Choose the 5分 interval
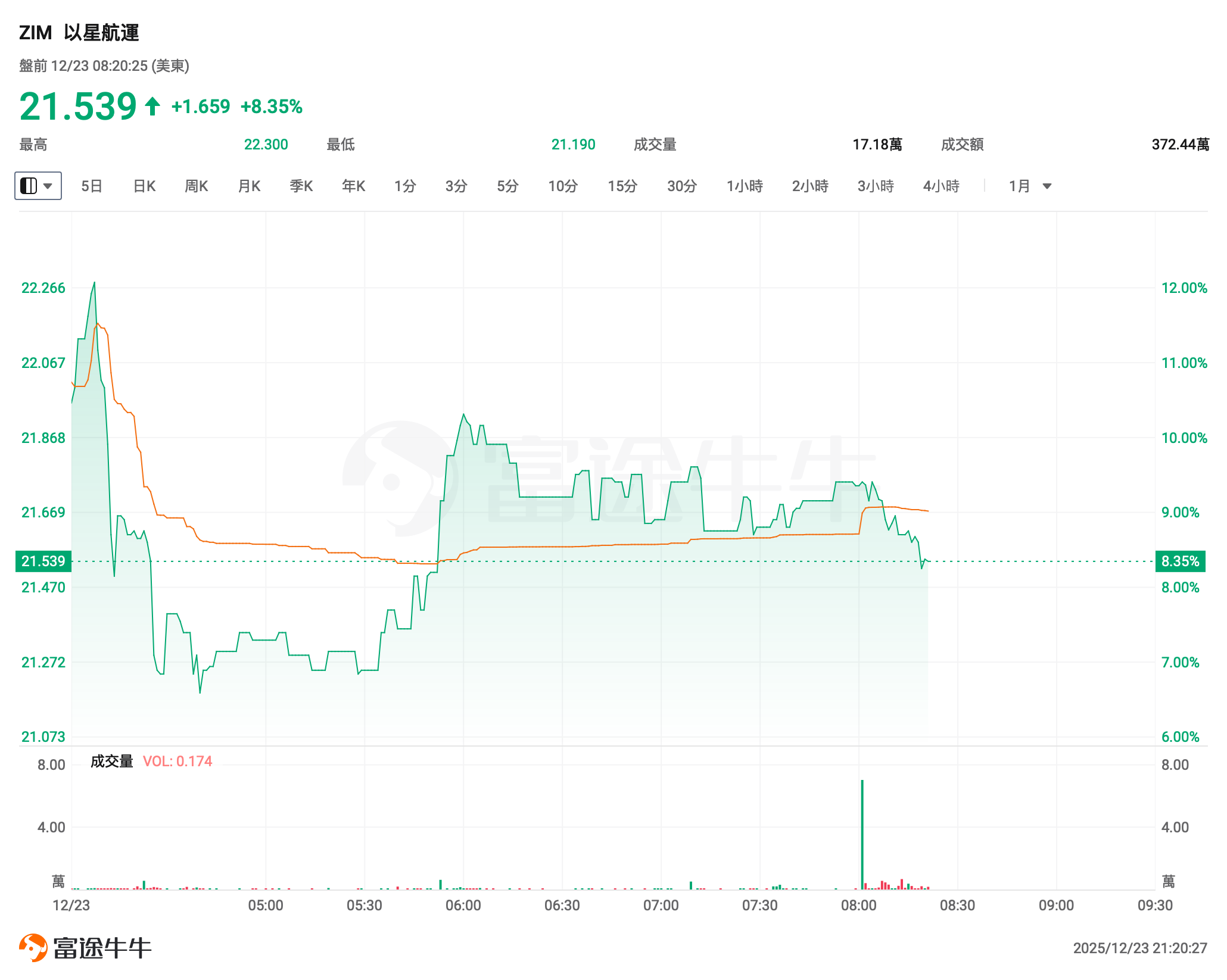The width and height of the screenshot is (1227, 980). pos(507,186)
